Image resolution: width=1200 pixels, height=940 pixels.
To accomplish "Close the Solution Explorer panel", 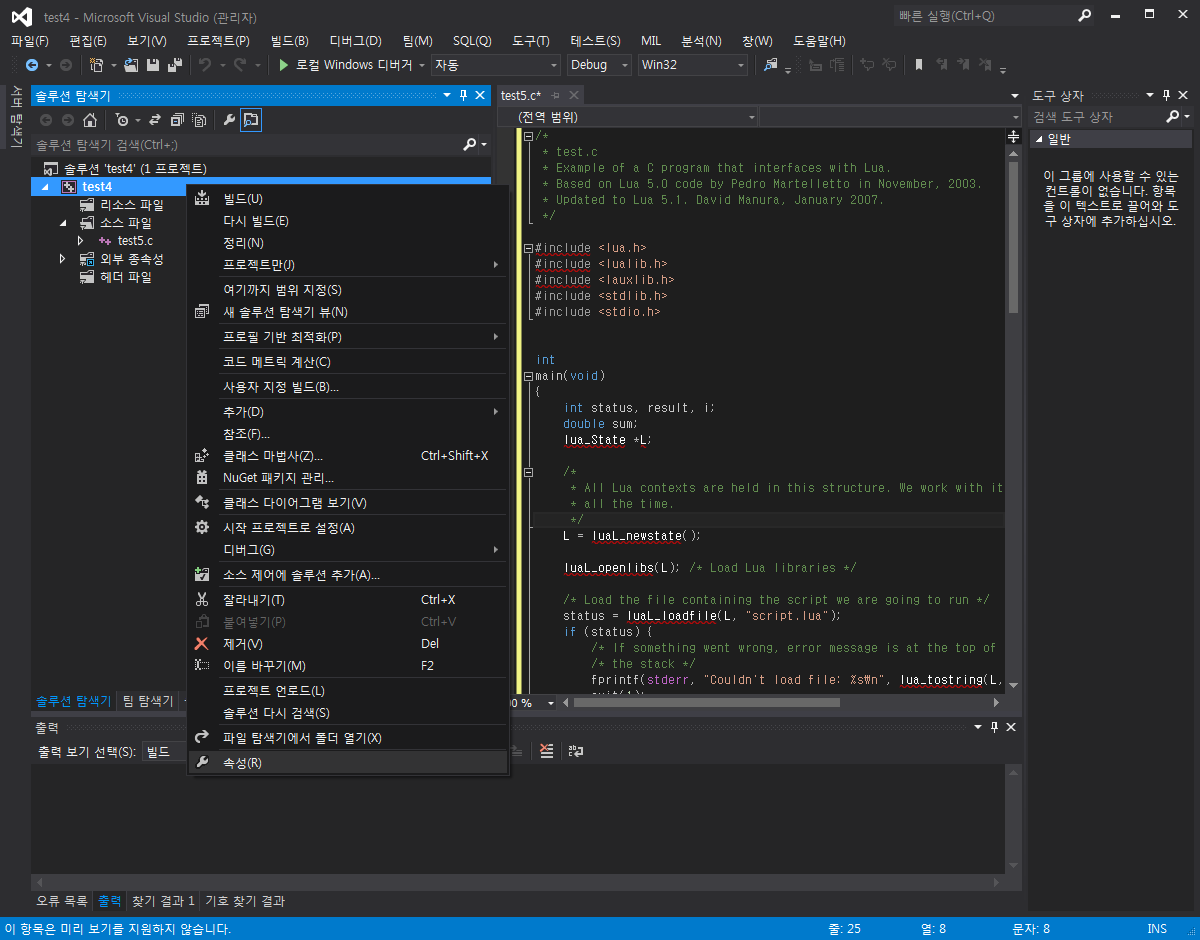I will pyautogui.click(x=479, y=95).
